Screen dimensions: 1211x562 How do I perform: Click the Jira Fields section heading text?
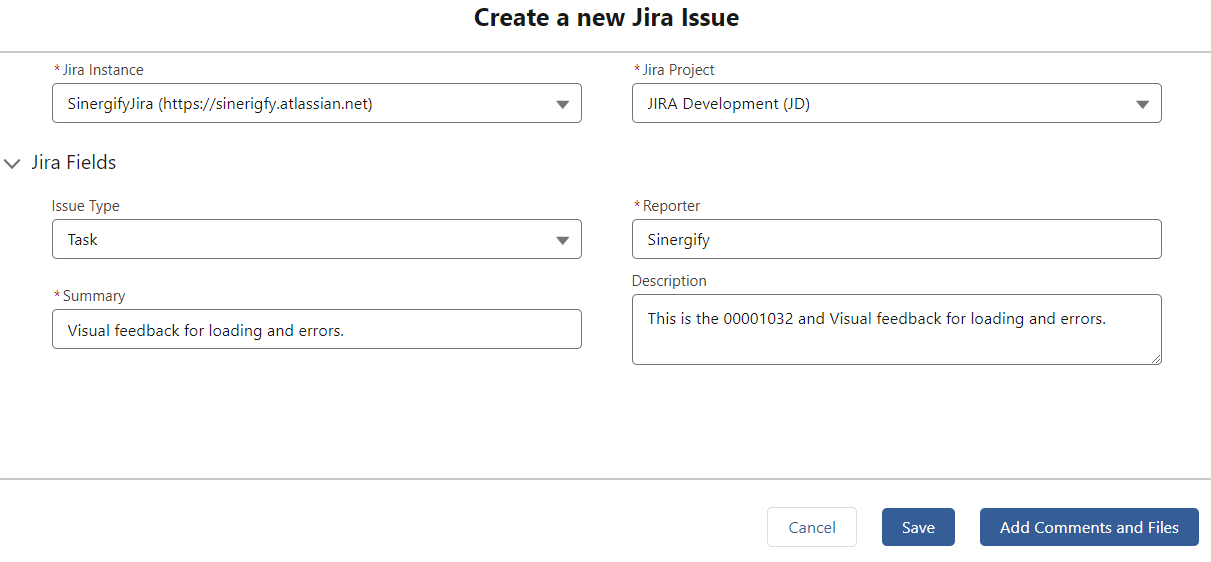pos(74,162)
